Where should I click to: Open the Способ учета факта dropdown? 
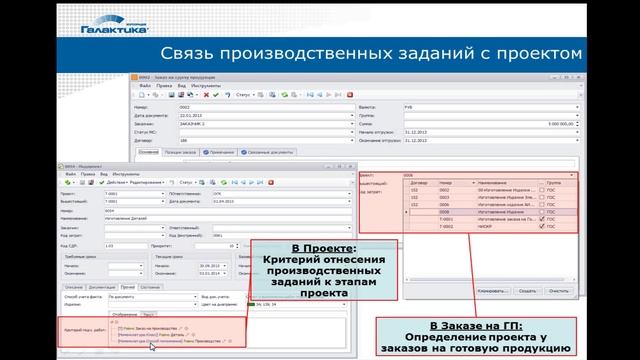click(195, 297)
